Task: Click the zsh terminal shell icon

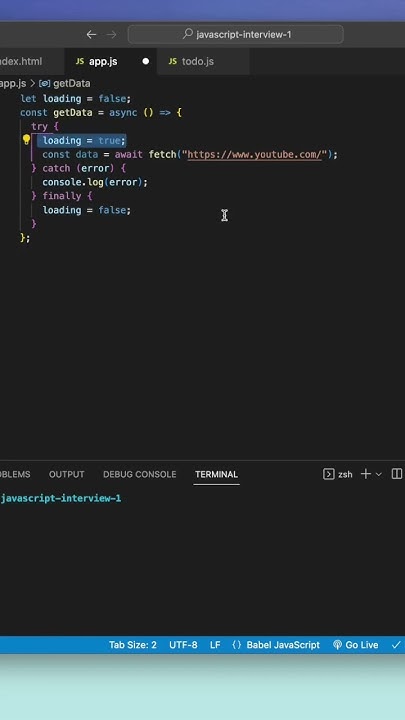Action: (328, 474)
